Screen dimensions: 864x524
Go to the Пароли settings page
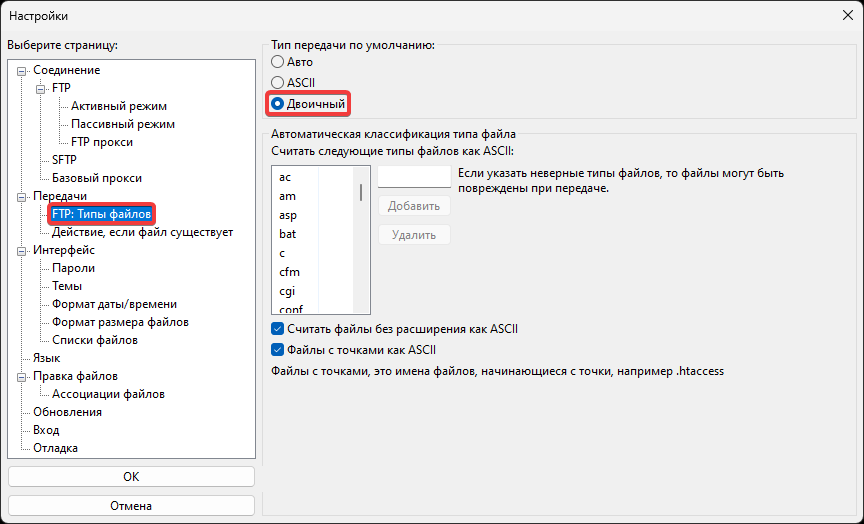73,268
